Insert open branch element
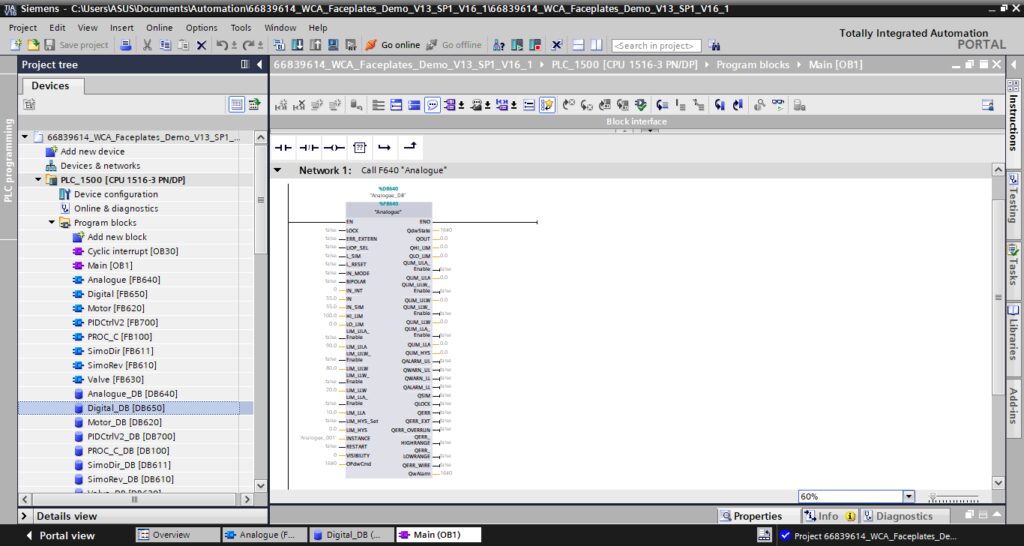The width and height of the screenshot is (1024, 546). point(385,148)
